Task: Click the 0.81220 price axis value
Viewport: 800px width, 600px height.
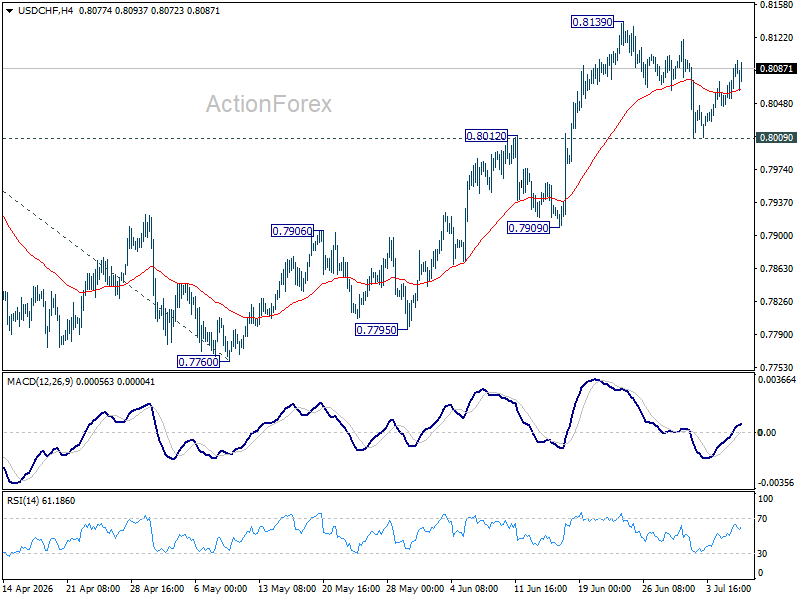Action: [776, 37]
